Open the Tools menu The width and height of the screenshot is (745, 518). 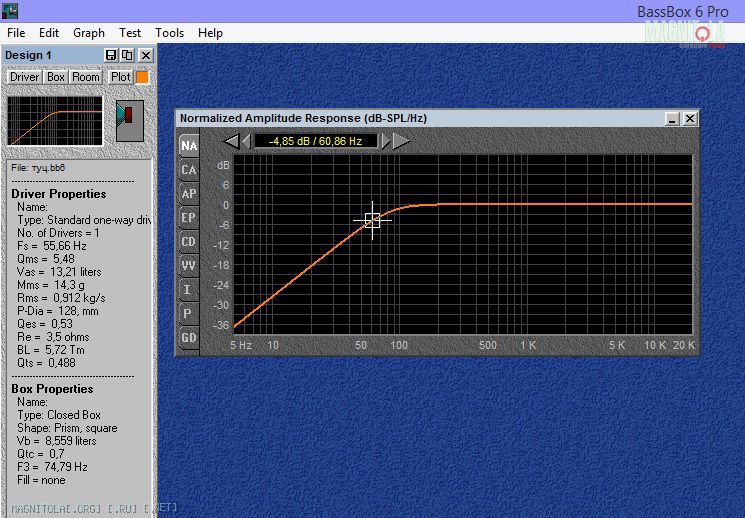(169, 33)
